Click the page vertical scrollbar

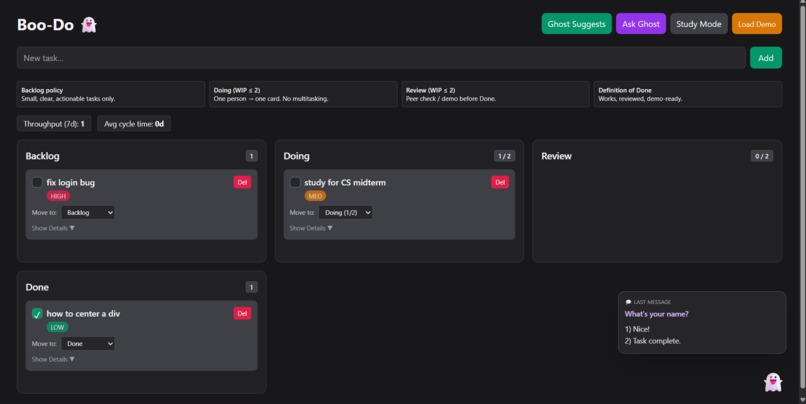802,195
